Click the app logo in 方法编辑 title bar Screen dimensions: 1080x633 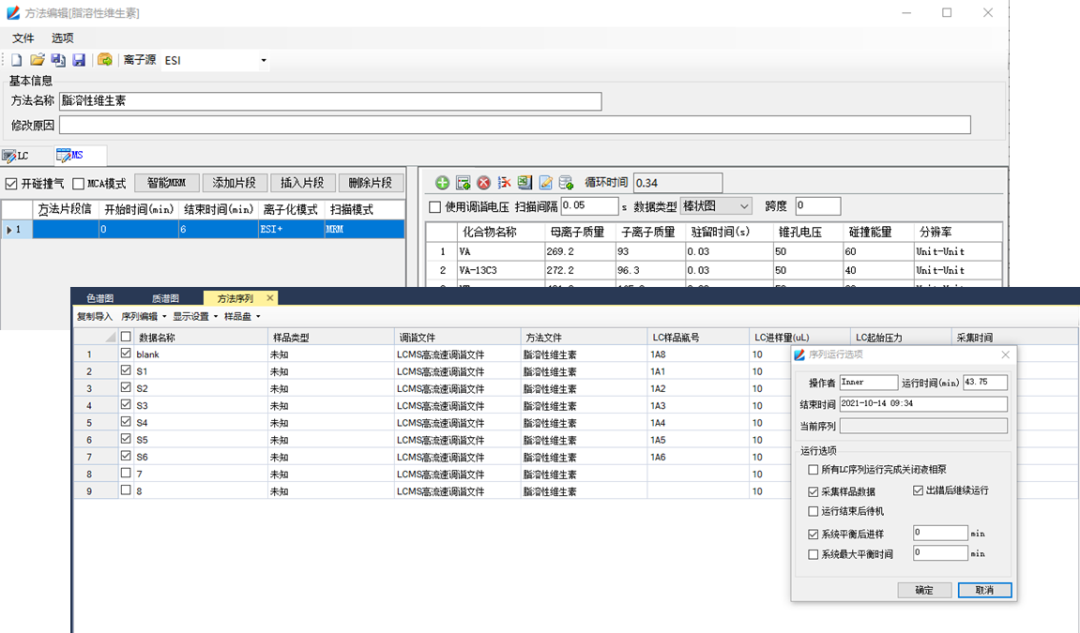click(x=13, y=12)
